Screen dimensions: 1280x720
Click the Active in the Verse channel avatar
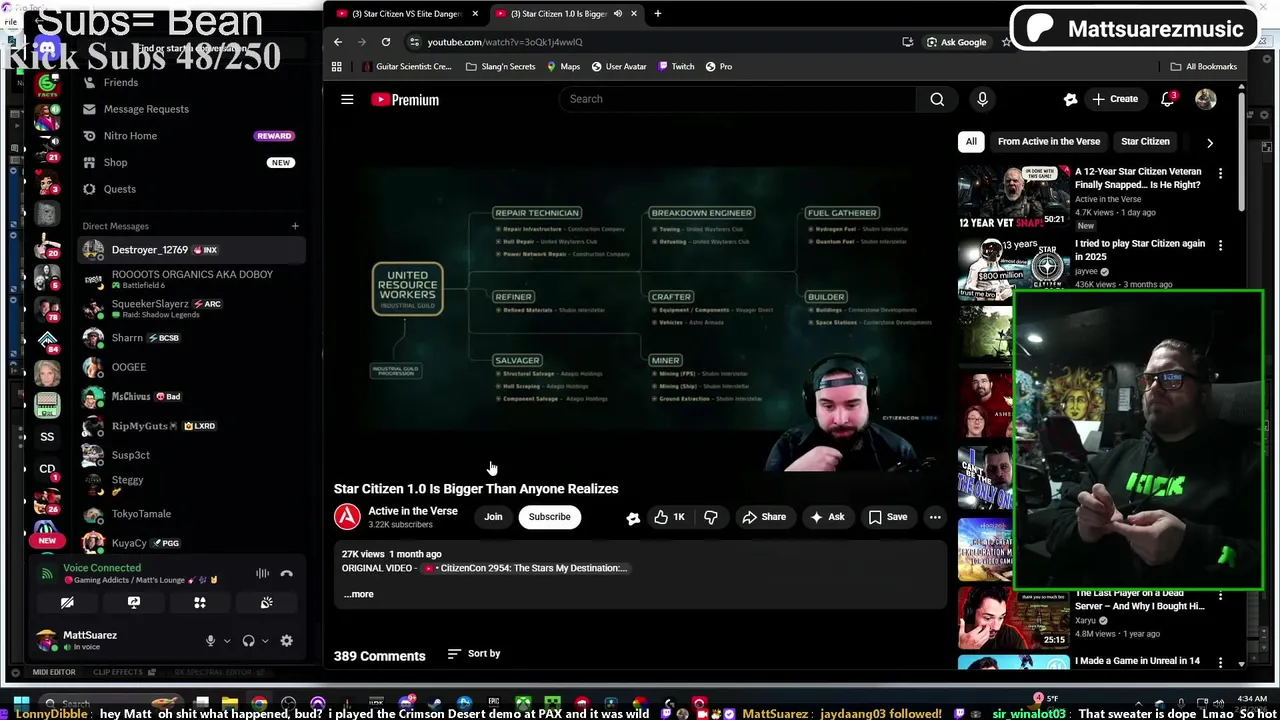pos(347,516)
